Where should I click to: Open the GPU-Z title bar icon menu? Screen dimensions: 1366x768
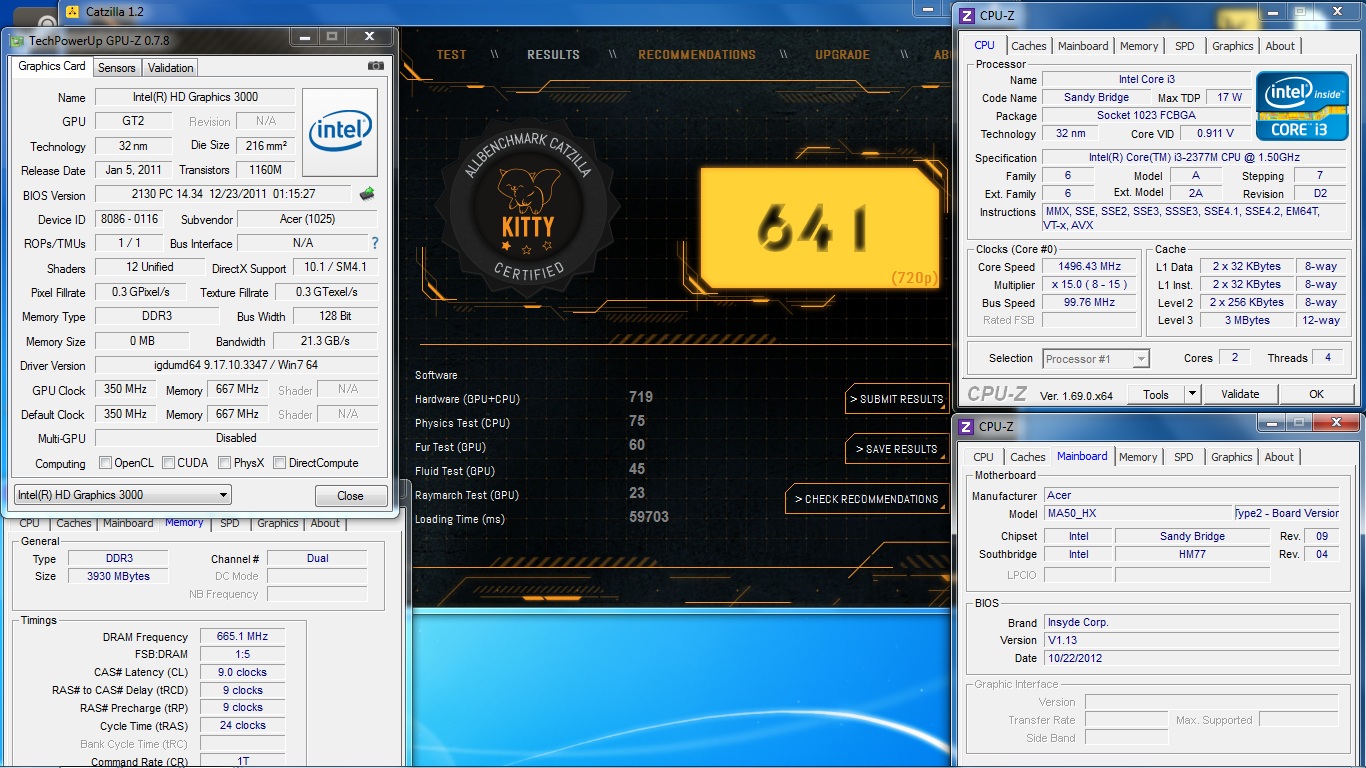[18, 40]
